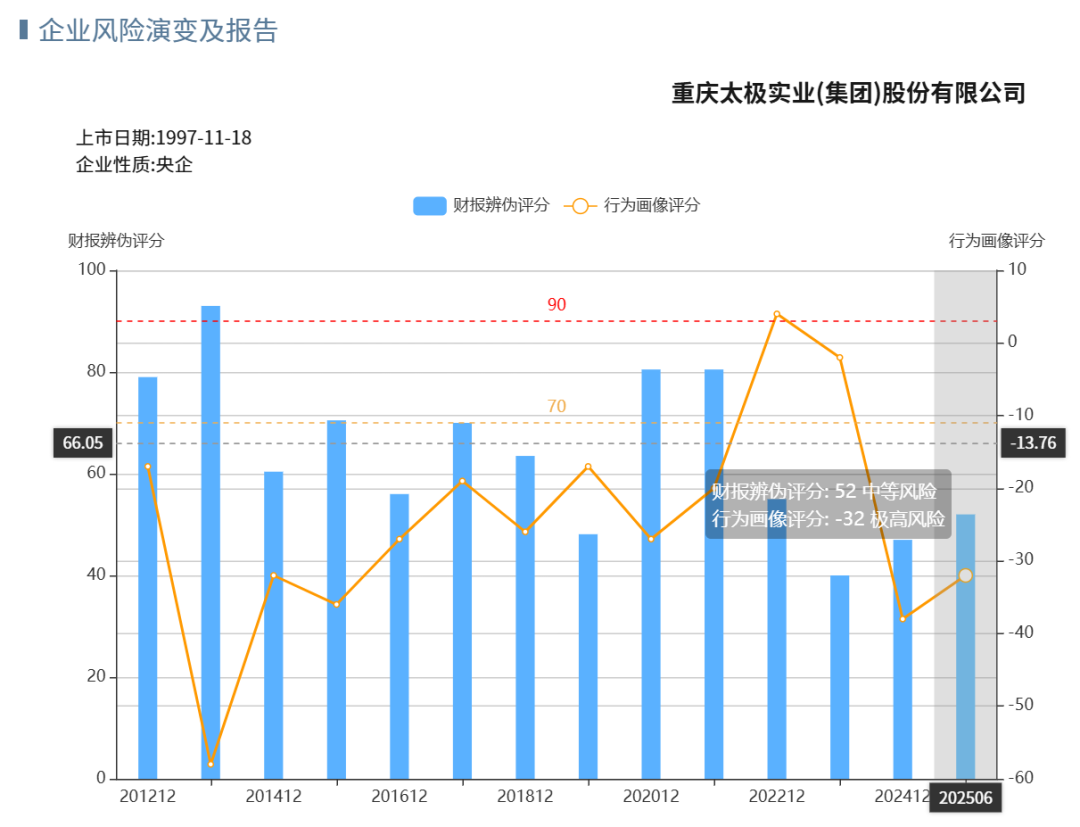Click the x-axis label 201612

[x=399, y=797]
